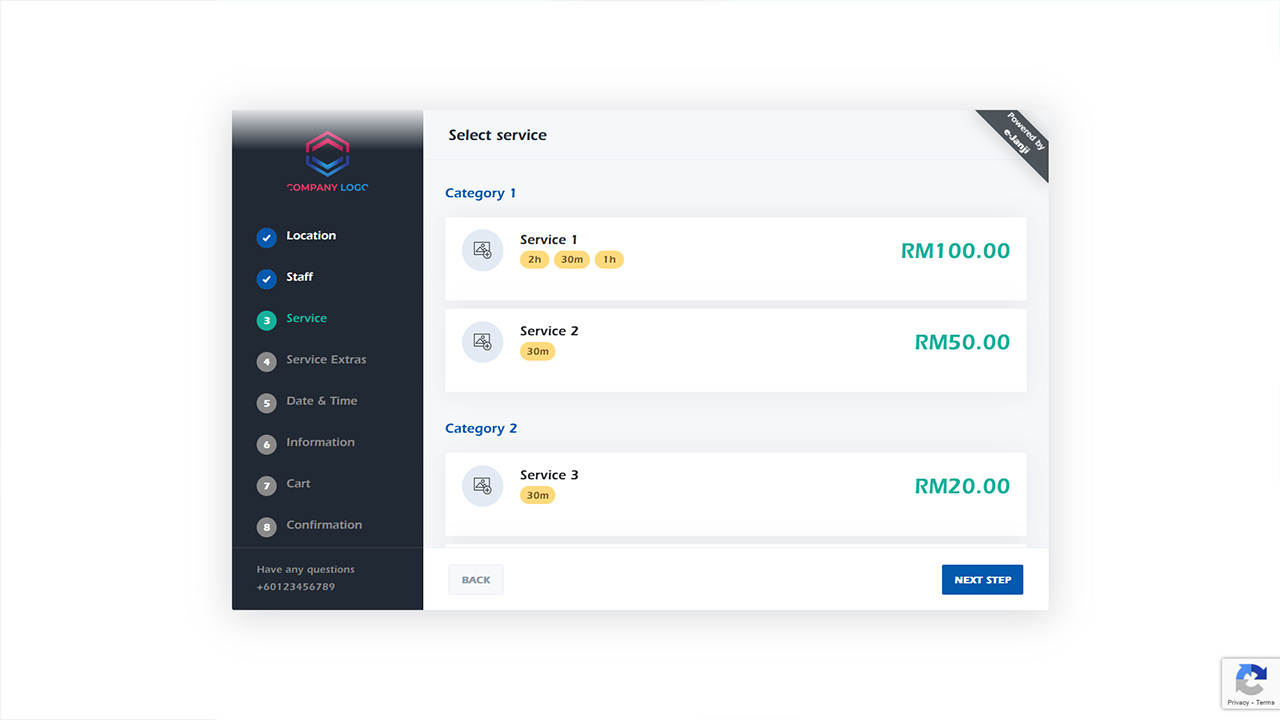Click the Staff step checkmark icon

pyautogui.click(x=266, y=279)
